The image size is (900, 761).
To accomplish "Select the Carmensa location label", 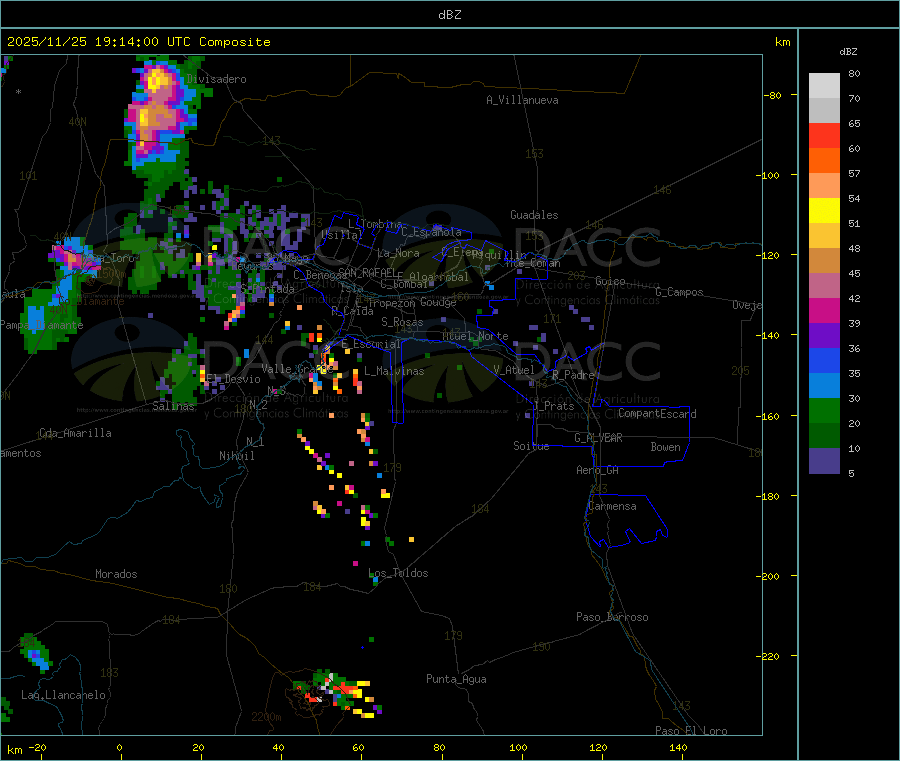I will (x=612, y=506).
